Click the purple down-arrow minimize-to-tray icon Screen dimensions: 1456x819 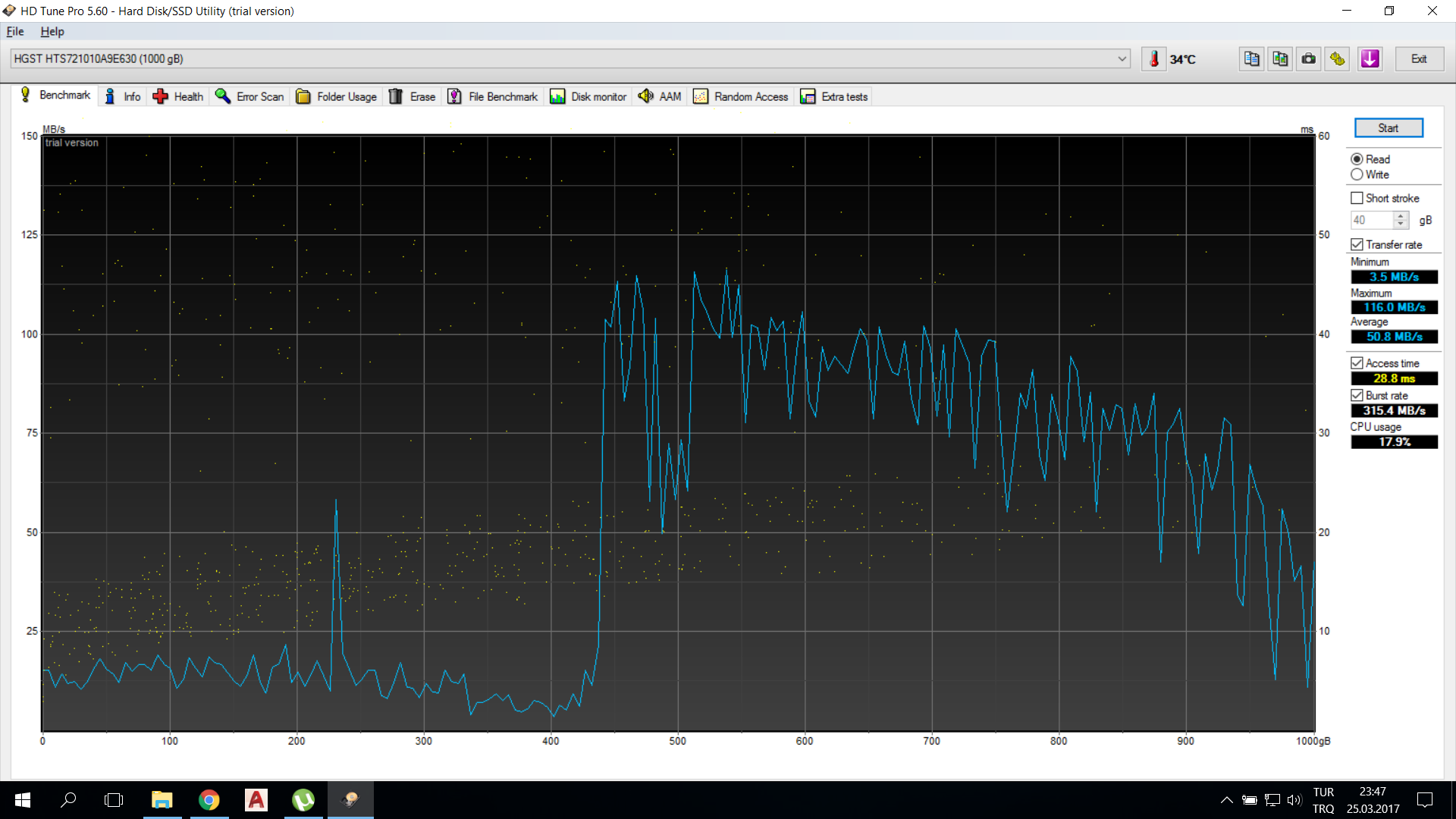[x=1370, y=59]
